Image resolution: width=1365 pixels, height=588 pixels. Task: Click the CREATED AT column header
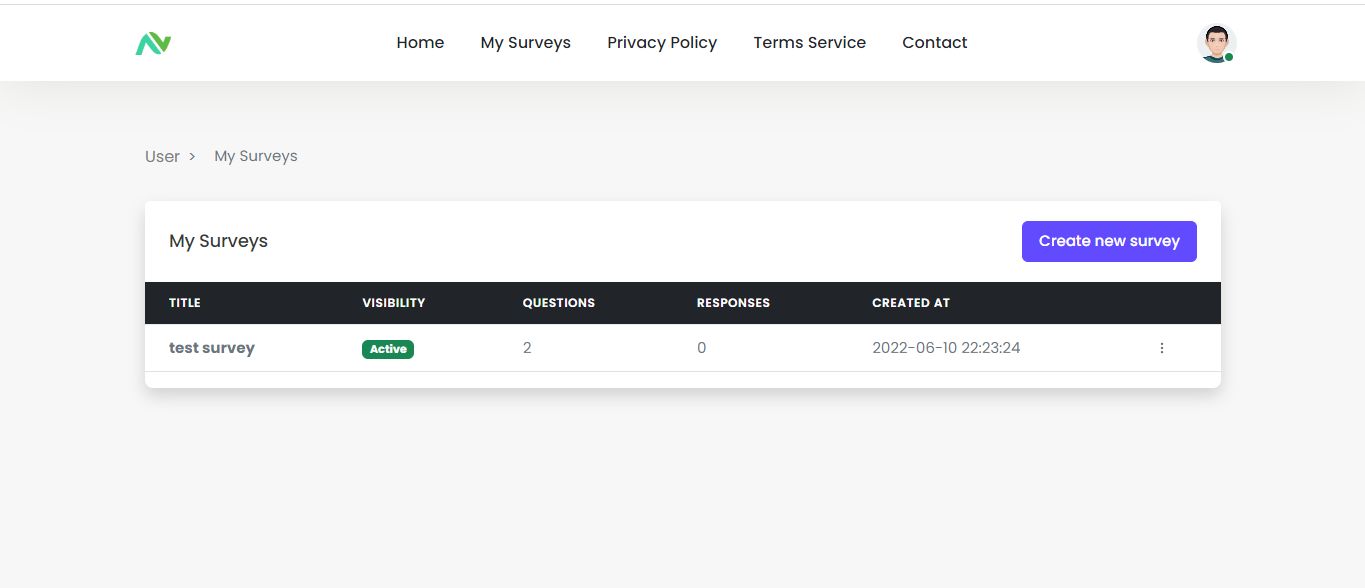[911, 303]
